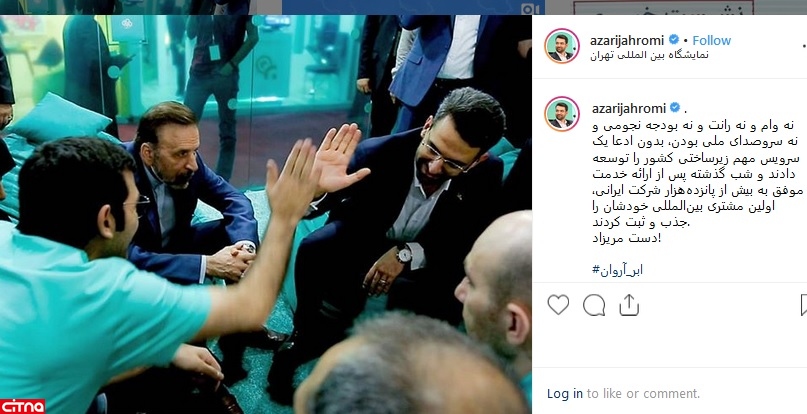Open the Log in link
Viewport: 807px width, 414px height.
tap(565, 394)
